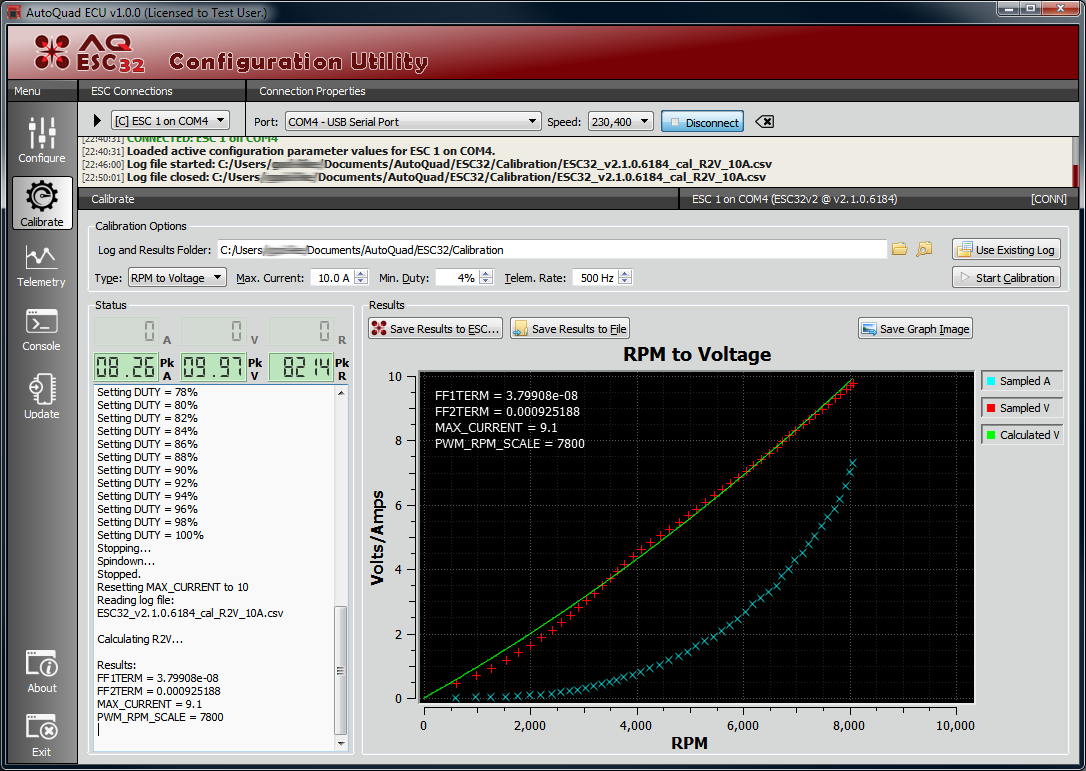Click the clear log backspace icon
Viewport: 1086px width, 771px height.
click(765, 122)
